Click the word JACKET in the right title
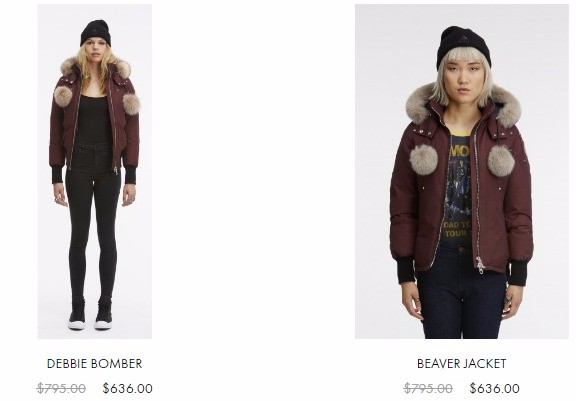Image resolution: width=576 pixels, height=401 pixels. click(483, 364)
